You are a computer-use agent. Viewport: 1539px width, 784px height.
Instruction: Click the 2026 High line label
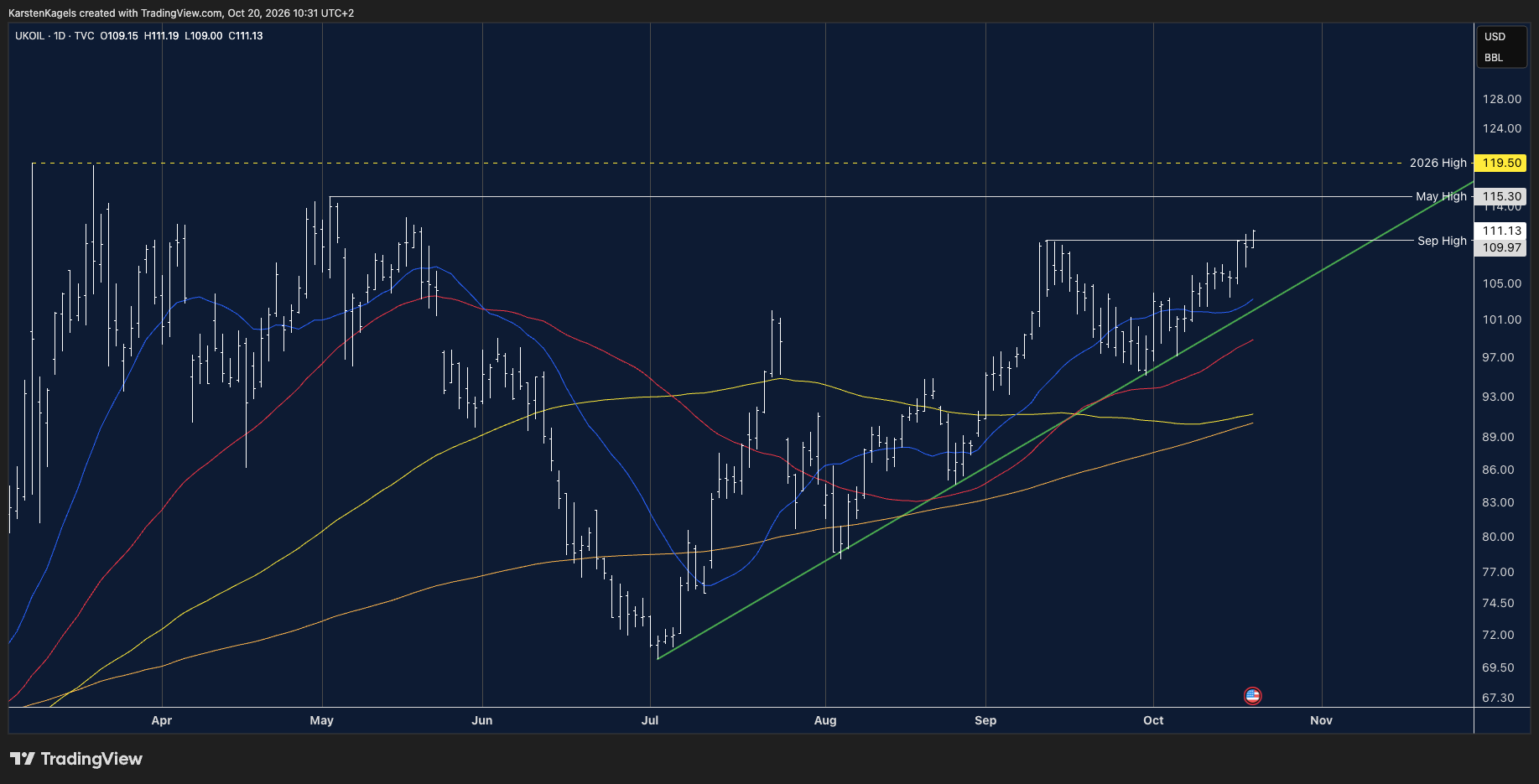coord(1438,163)
